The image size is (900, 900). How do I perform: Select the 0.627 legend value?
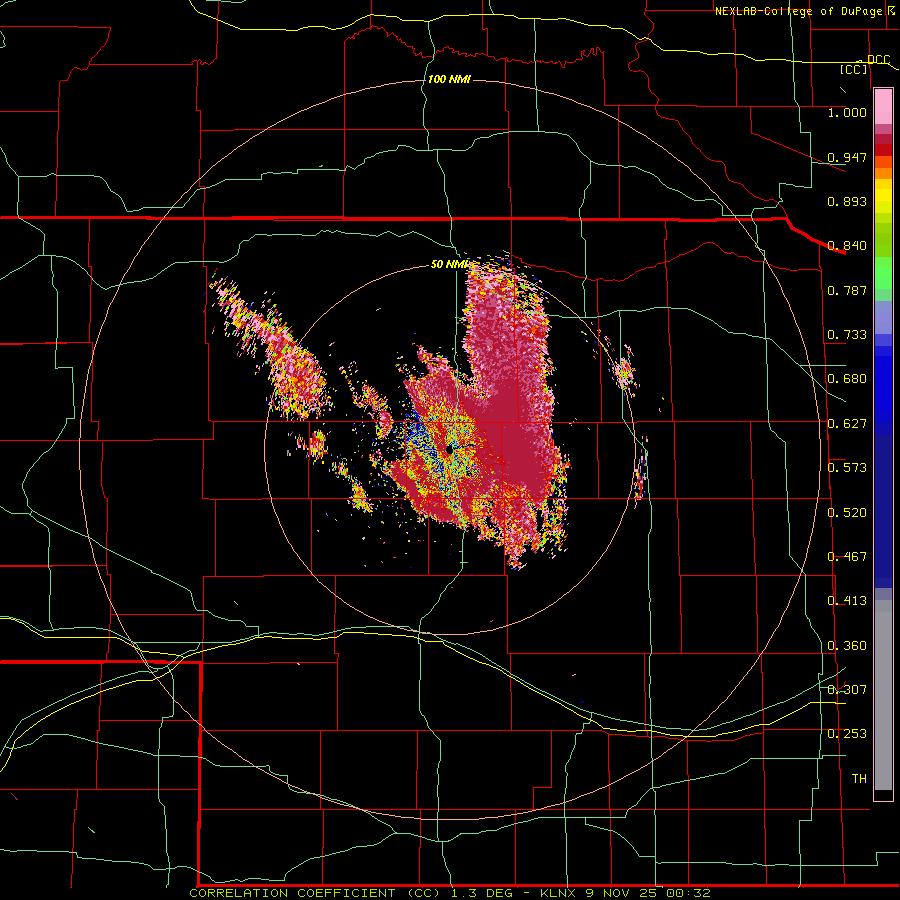coord(847,424)
